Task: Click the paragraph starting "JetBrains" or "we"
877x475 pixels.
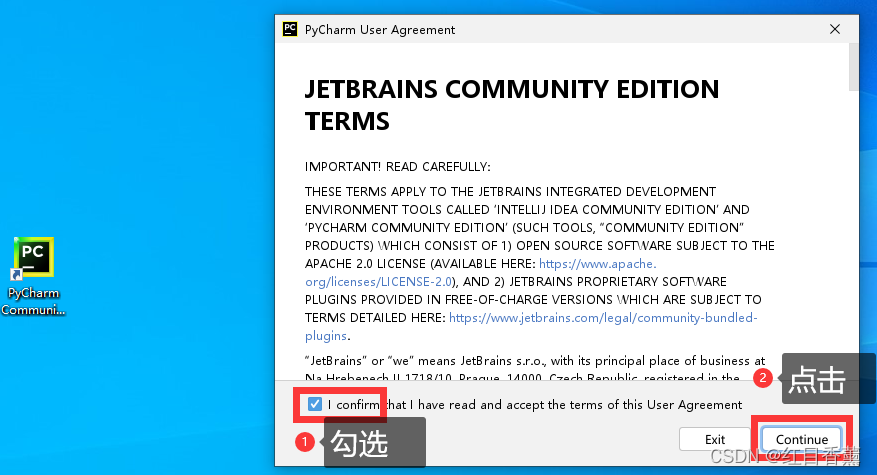Action: click(x=535, y=369)
